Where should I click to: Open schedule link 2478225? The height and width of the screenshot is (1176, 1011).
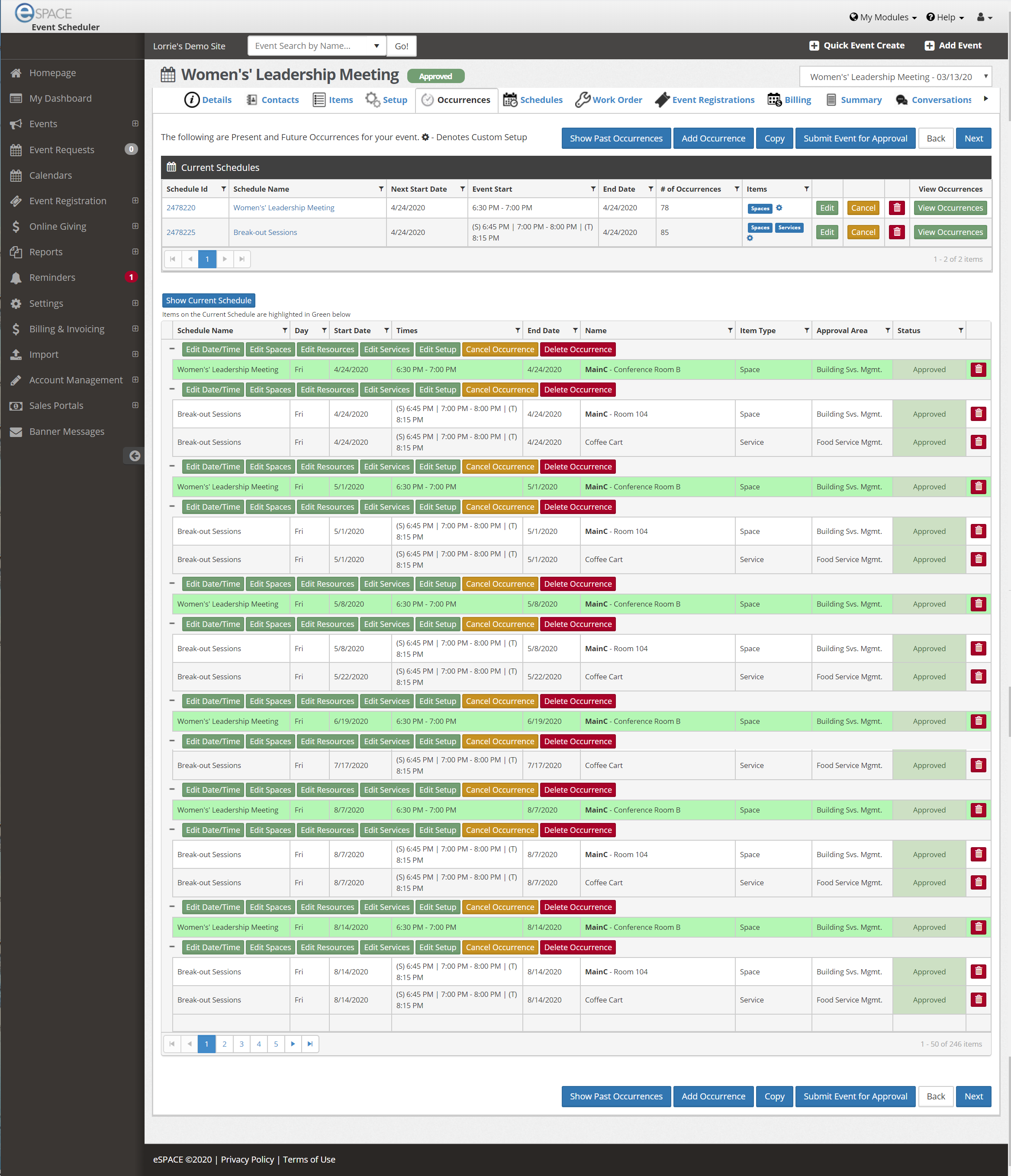(x=180, y=232)
